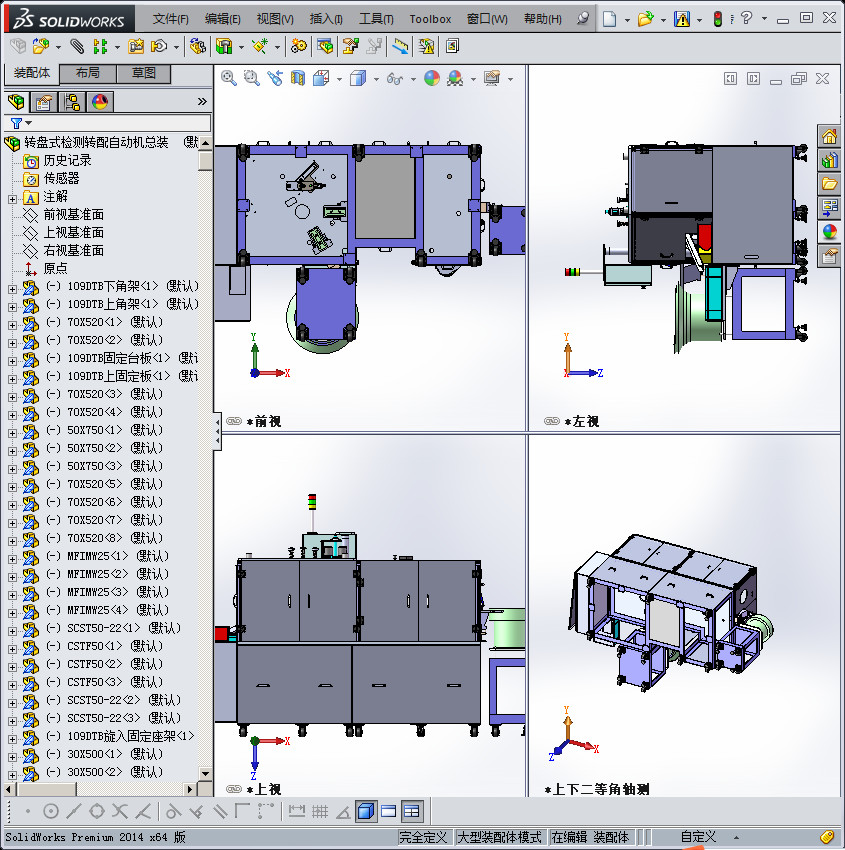Click the 自定义 units status button

[698, 838]
